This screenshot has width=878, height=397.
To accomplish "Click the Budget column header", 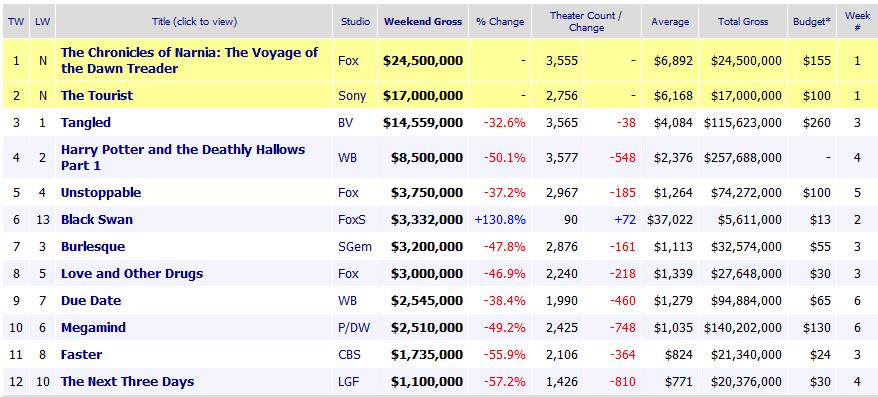I will coord(812,21).
